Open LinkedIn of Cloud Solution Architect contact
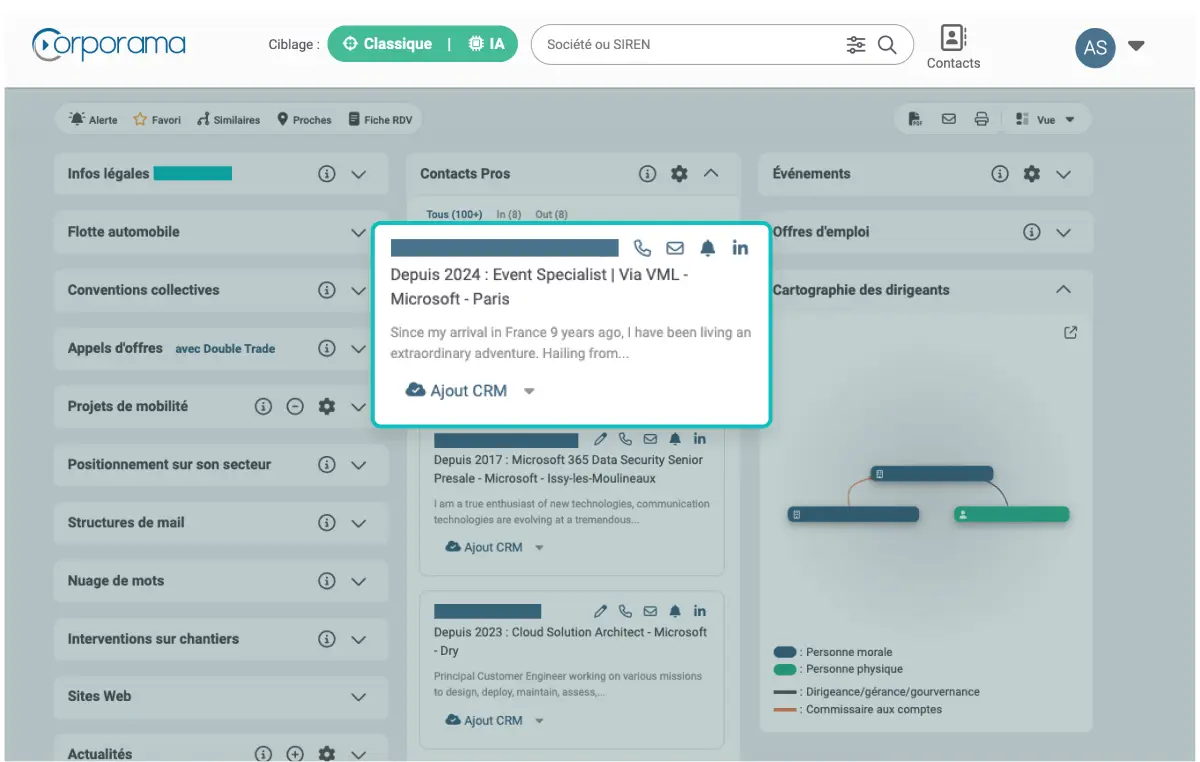 700,611
